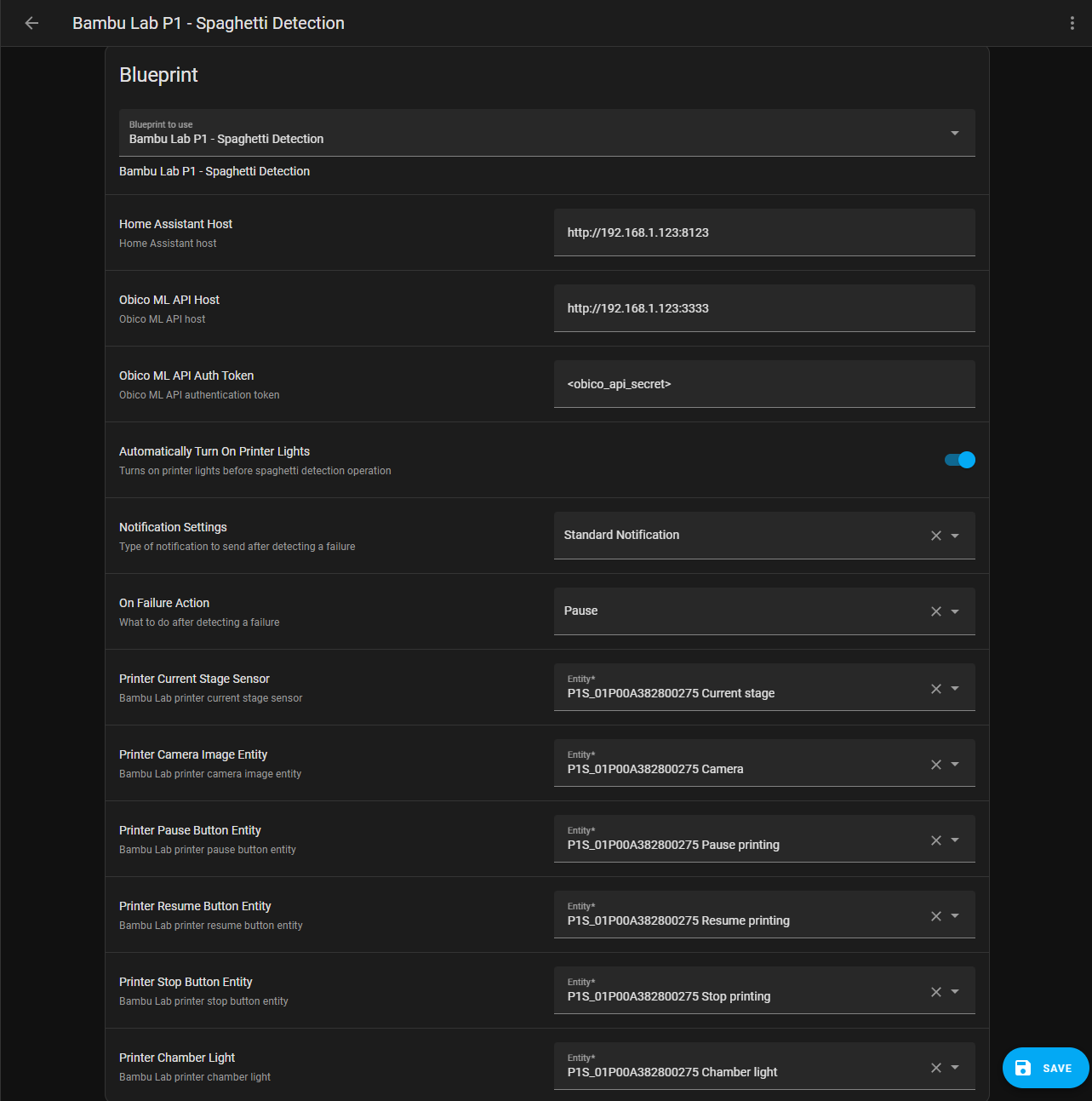Click P1S_01P00A382800275 Camera entity text
Screen dimensions: 1092x1101
point(655,769)
